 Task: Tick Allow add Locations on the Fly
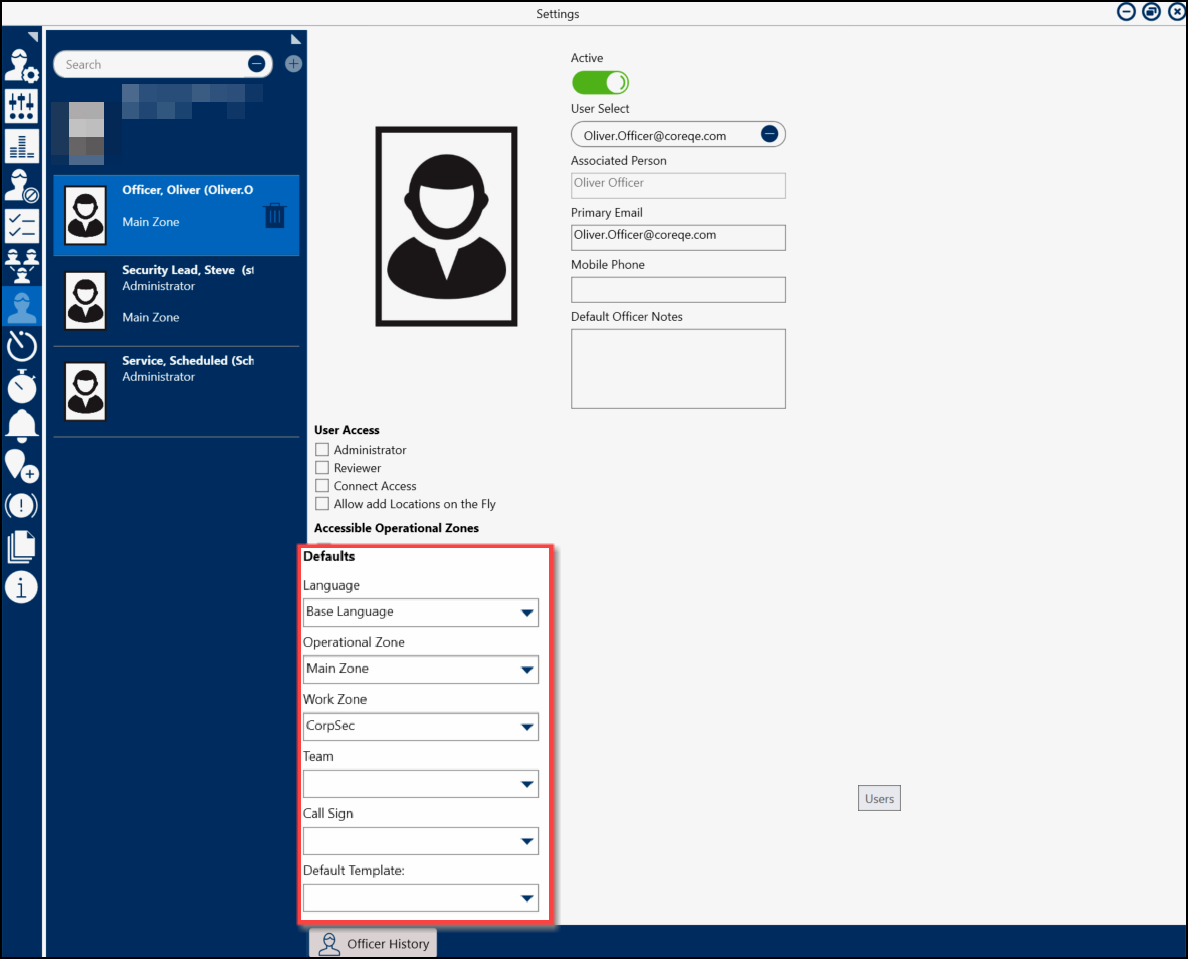point(322,504)
